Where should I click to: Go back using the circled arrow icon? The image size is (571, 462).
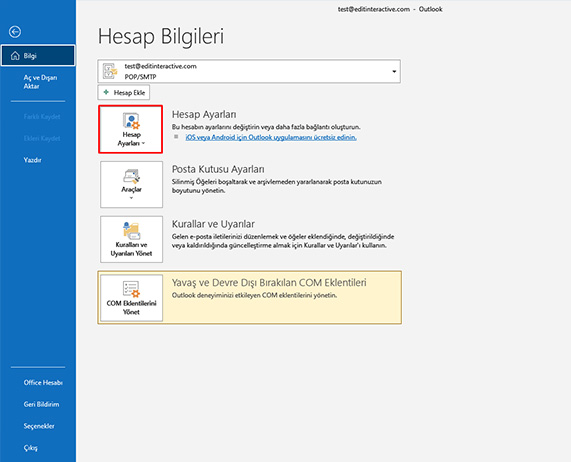[15, 32]
